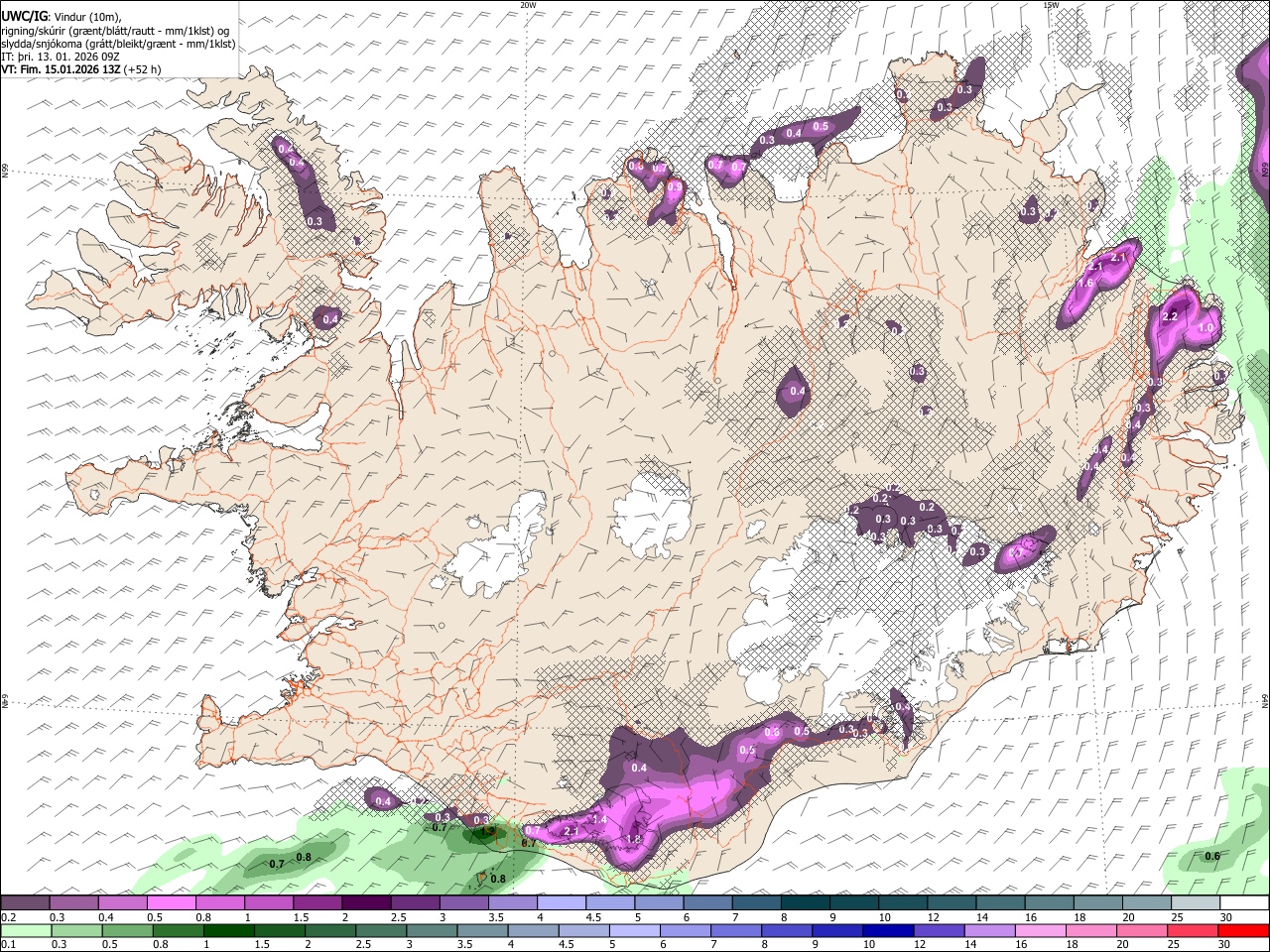Image resolution: width=1270 pixels, height=952 pixels.
Task: Click the lilac 14–16 rain legend swatch
Action: click(x=991, y=930)
